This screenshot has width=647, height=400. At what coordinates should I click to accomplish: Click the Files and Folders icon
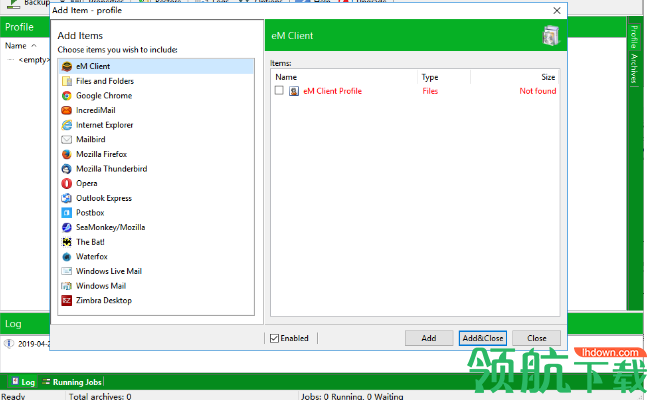pyautogui.click(x=66, y=81)
